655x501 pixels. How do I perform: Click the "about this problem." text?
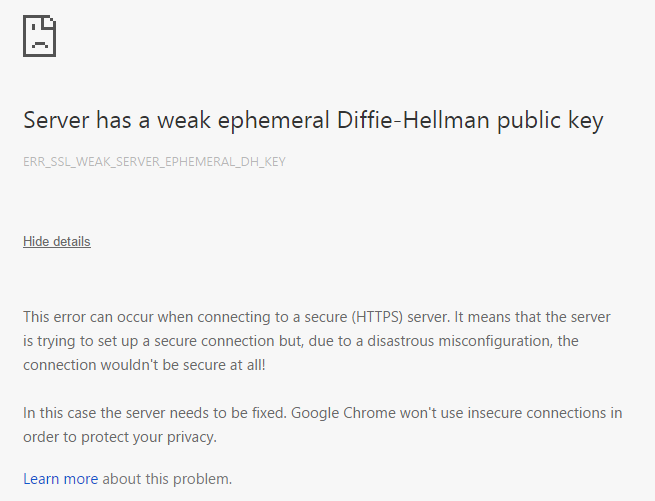tap(167, 479)
